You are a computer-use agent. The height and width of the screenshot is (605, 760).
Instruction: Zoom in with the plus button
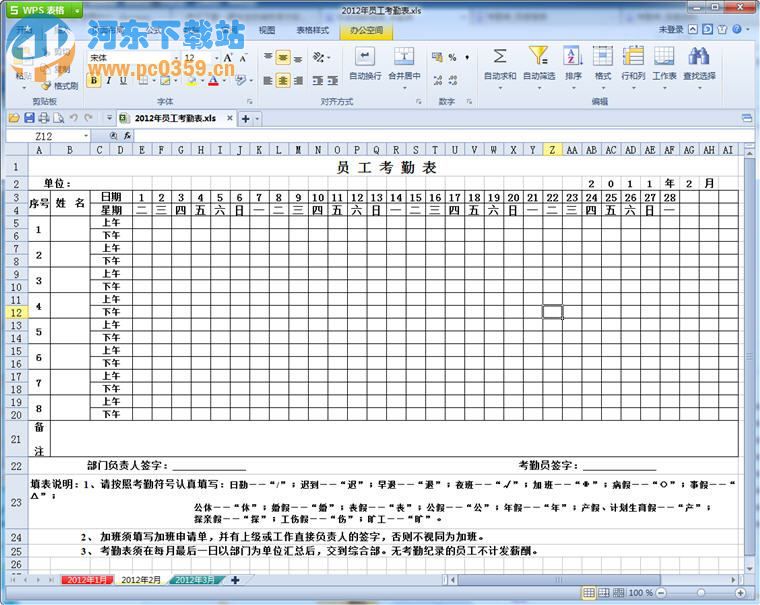740,592
